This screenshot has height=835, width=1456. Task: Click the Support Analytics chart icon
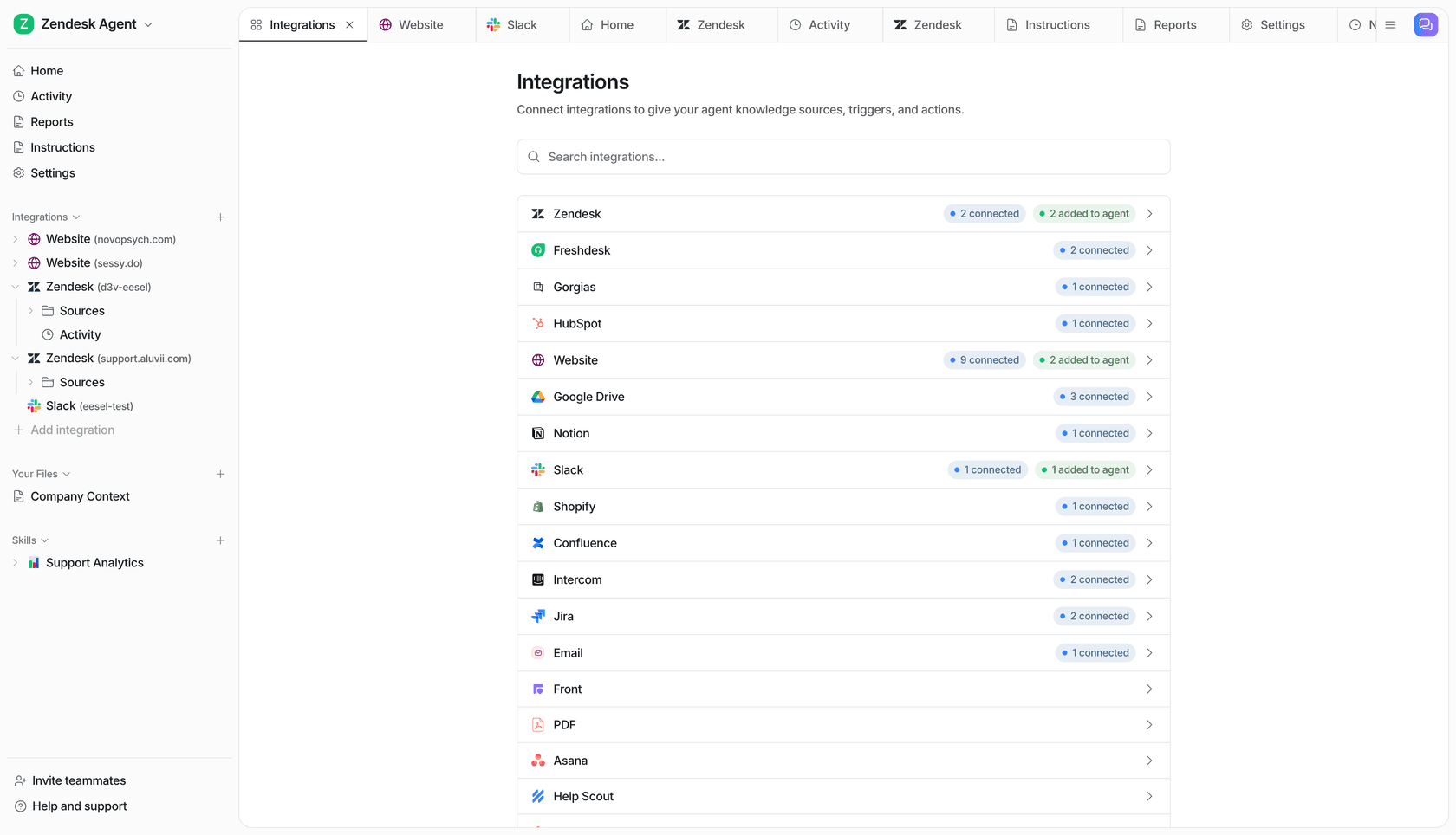click(34, 563)
